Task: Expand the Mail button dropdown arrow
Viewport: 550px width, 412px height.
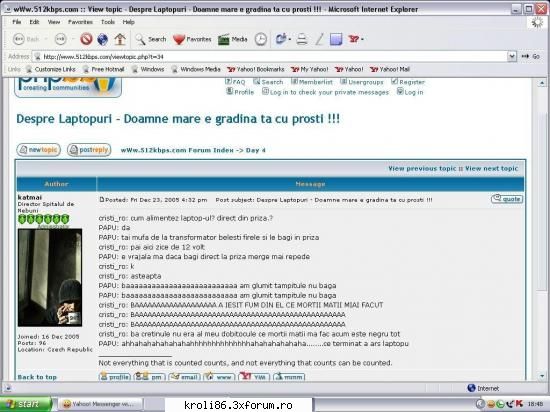Action: pyautogui.click(x=290, y=39)
